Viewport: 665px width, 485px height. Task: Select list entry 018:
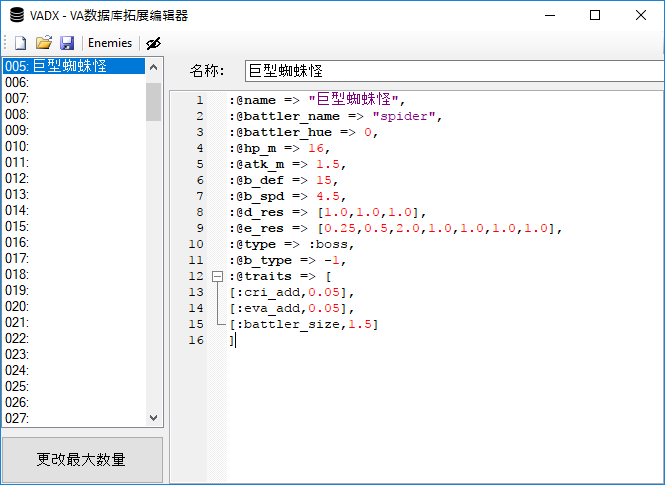pyautogui.click(x=74, y=274)
